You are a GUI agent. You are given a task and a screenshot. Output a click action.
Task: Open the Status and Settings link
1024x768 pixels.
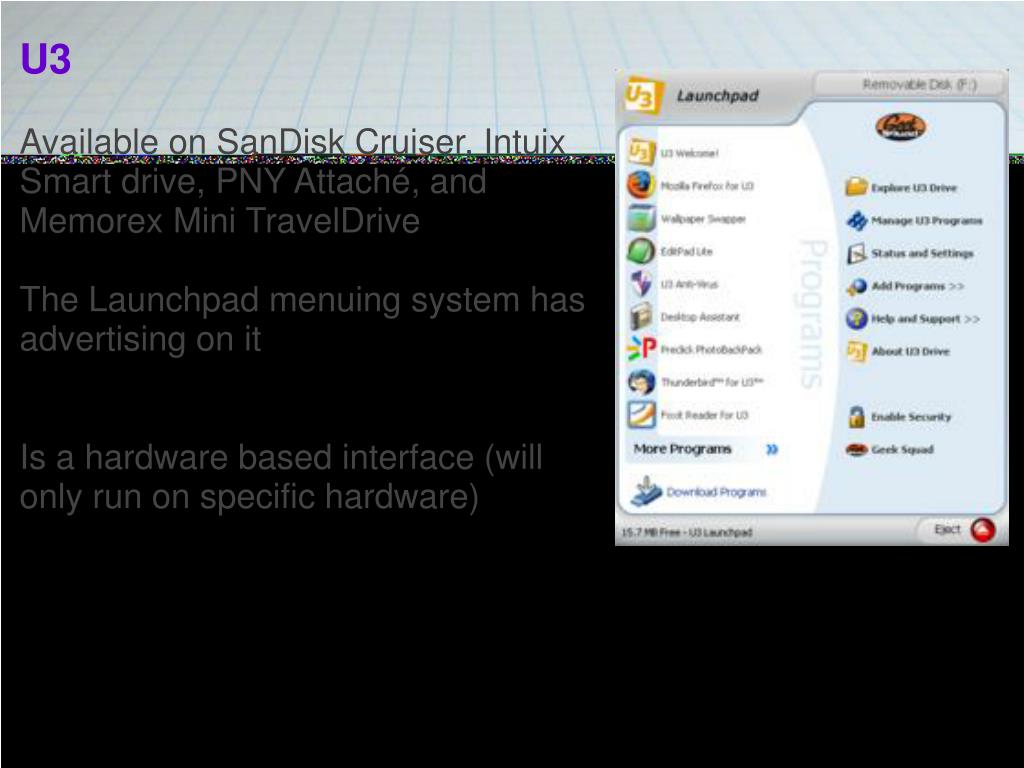point(922,253)
